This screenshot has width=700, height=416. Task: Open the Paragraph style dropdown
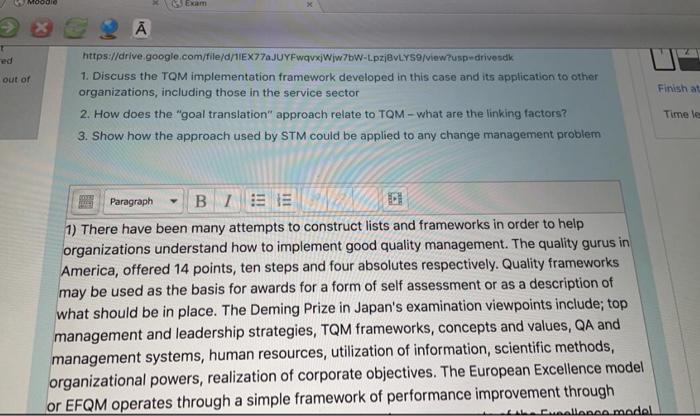click(x=144, y=202)
